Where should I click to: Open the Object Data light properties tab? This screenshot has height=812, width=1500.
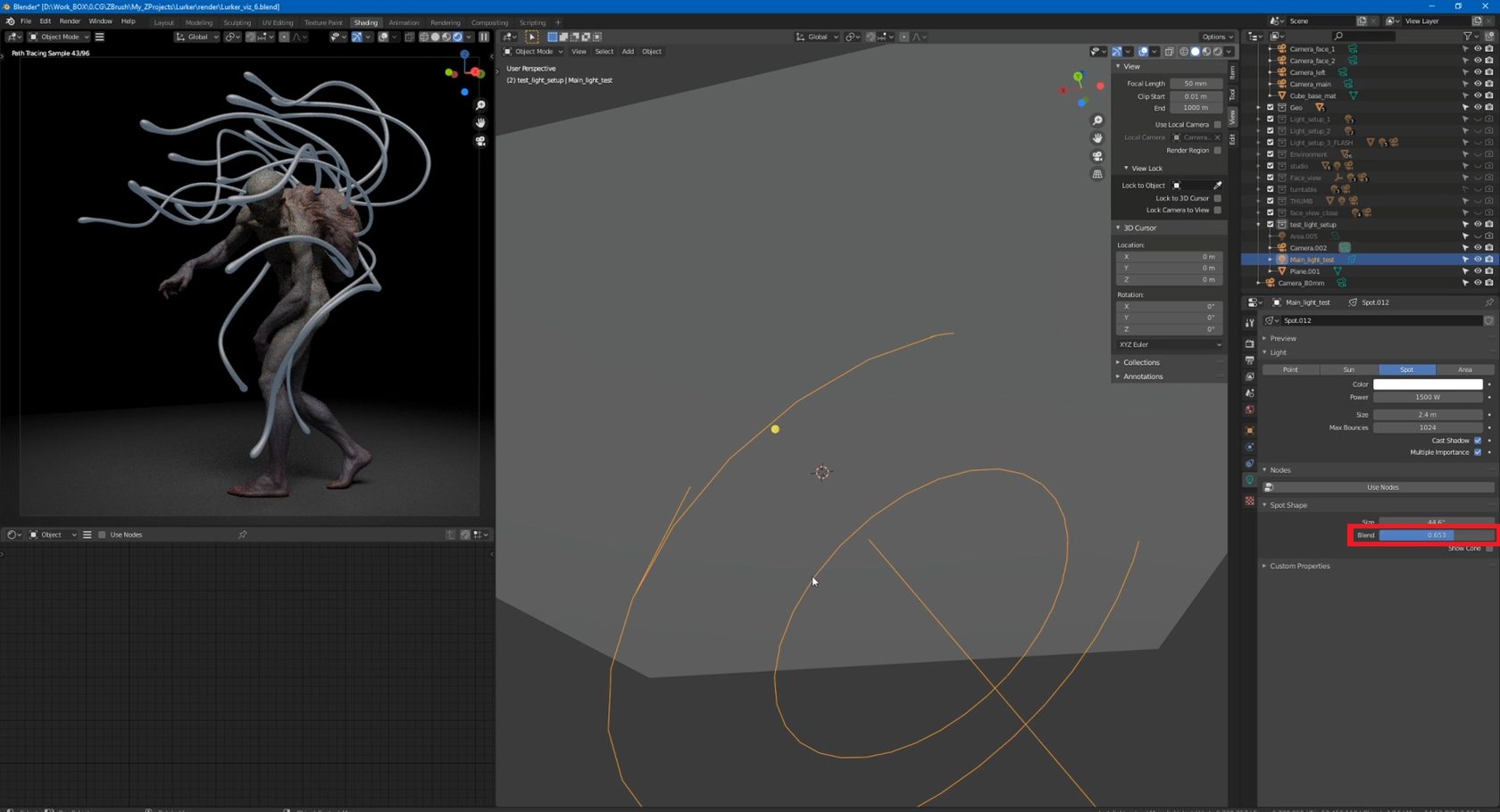click(1249, 481)
